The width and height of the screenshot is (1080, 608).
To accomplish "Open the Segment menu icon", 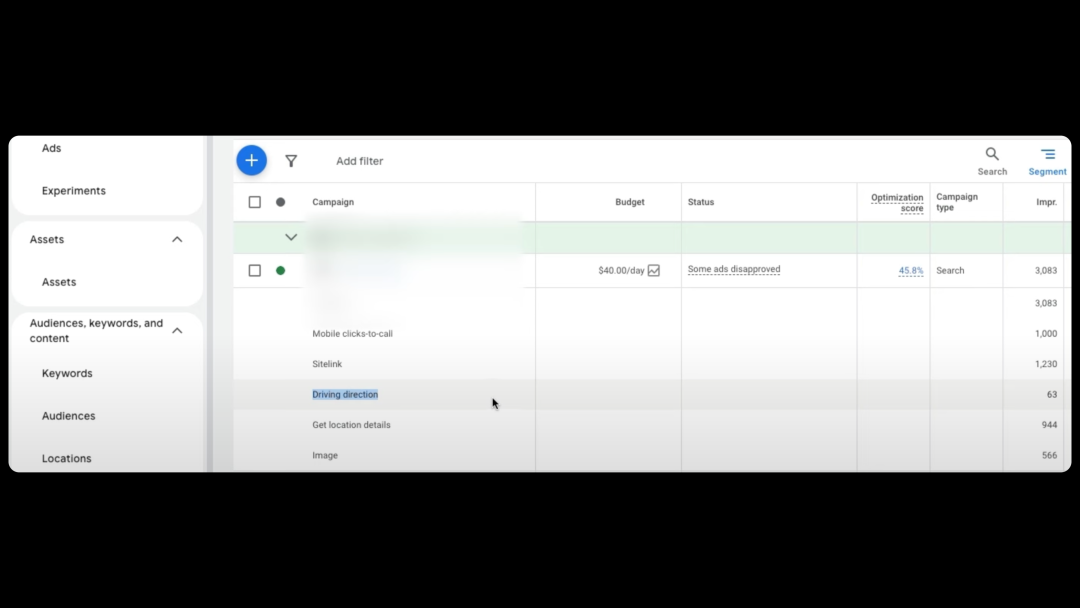I will 1048,154.
